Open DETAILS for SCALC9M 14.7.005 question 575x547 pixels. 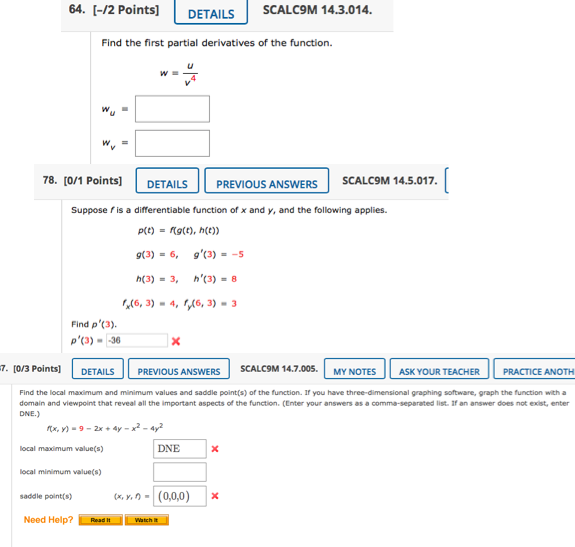(98, 369)
